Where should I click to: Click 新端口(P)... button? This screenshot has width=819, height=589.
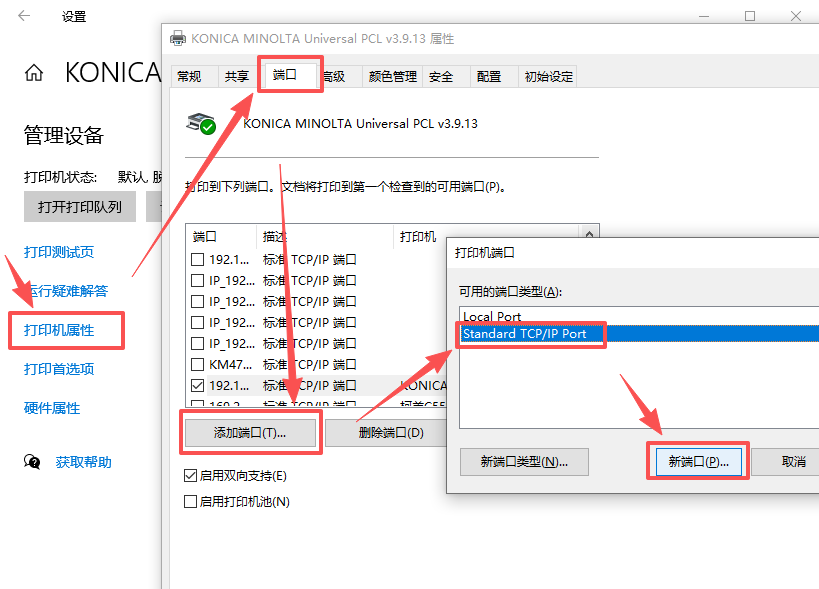point(698,462)
